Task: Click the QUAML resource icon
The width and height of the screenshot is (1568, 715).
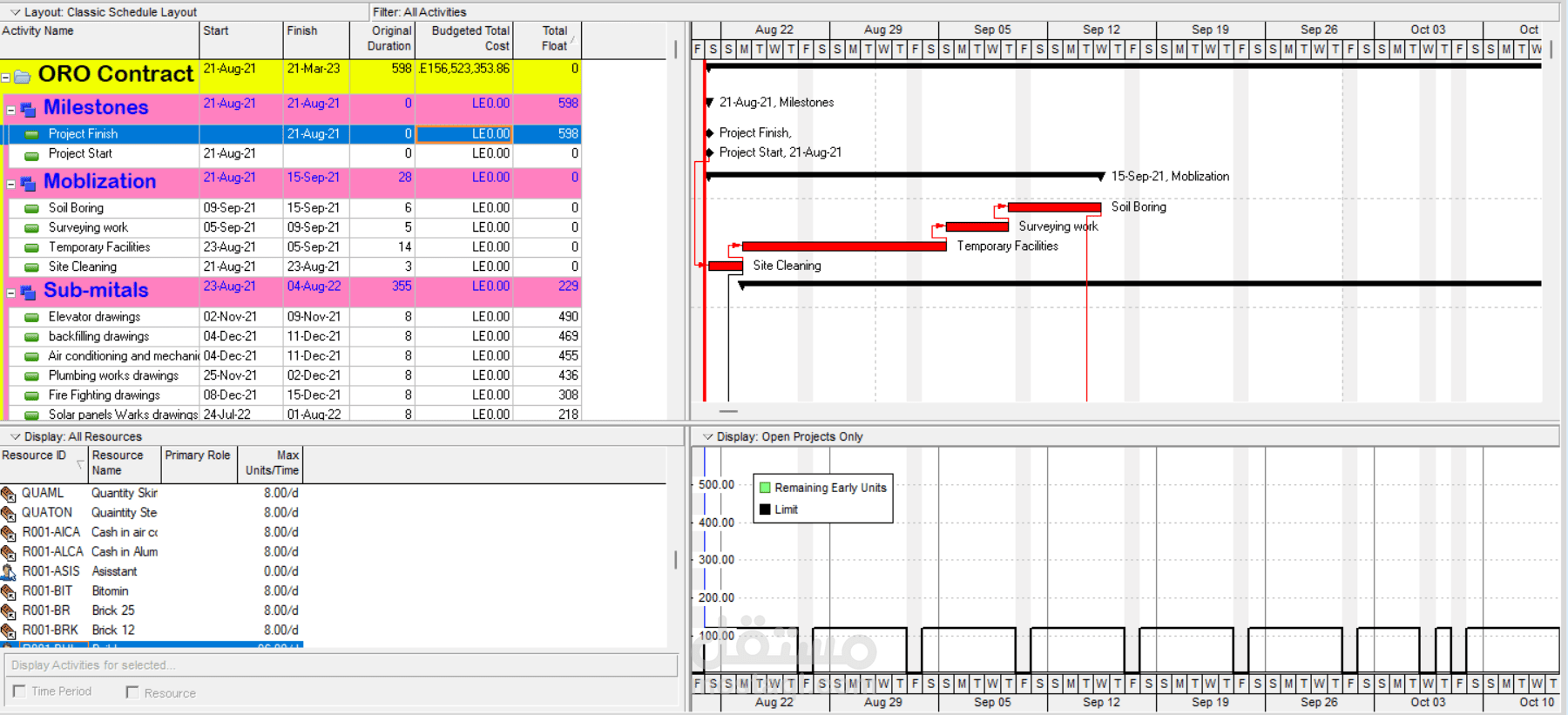Action: (9, 494)
